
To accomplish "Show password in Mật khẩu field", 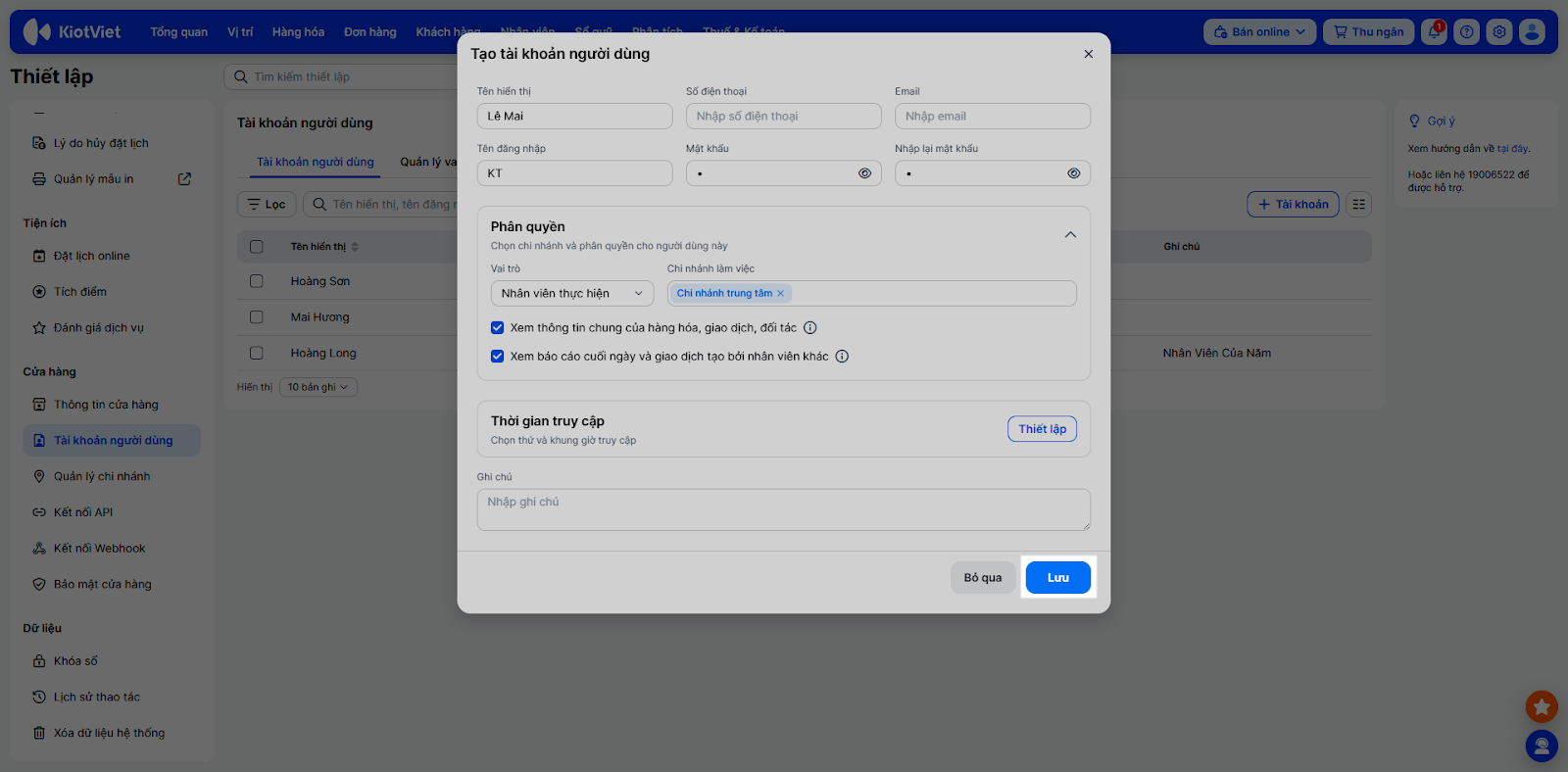I will (864, 173).
